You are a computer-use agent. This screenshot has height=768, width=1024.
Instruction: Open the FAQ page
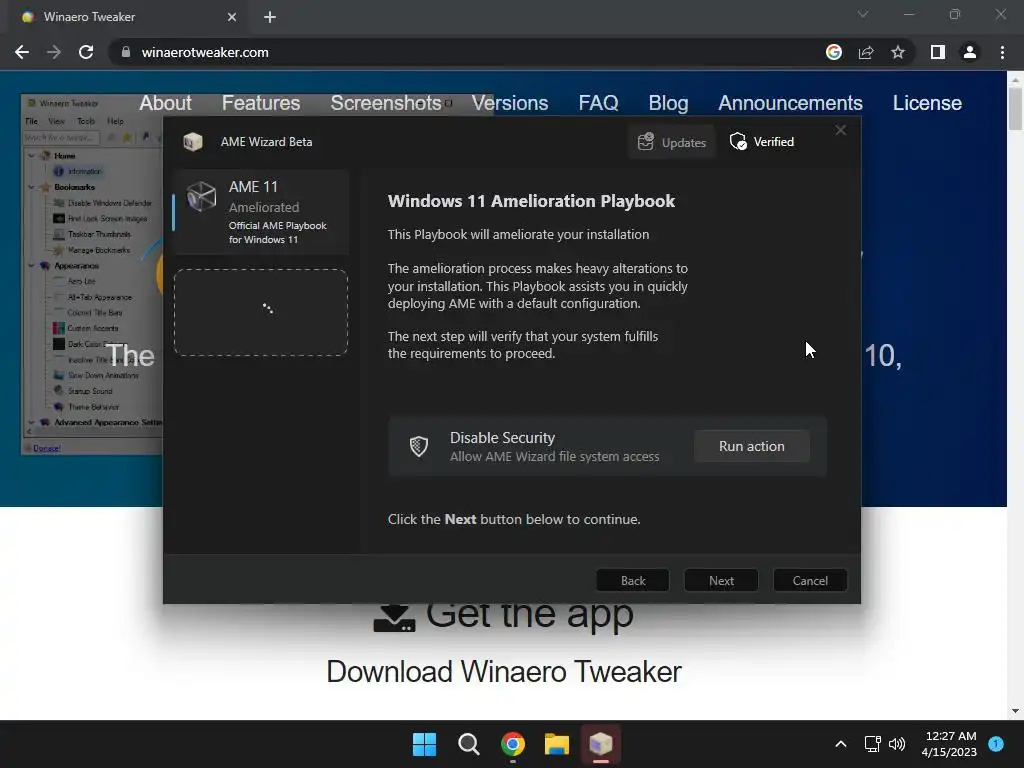[x=598, y=103]
